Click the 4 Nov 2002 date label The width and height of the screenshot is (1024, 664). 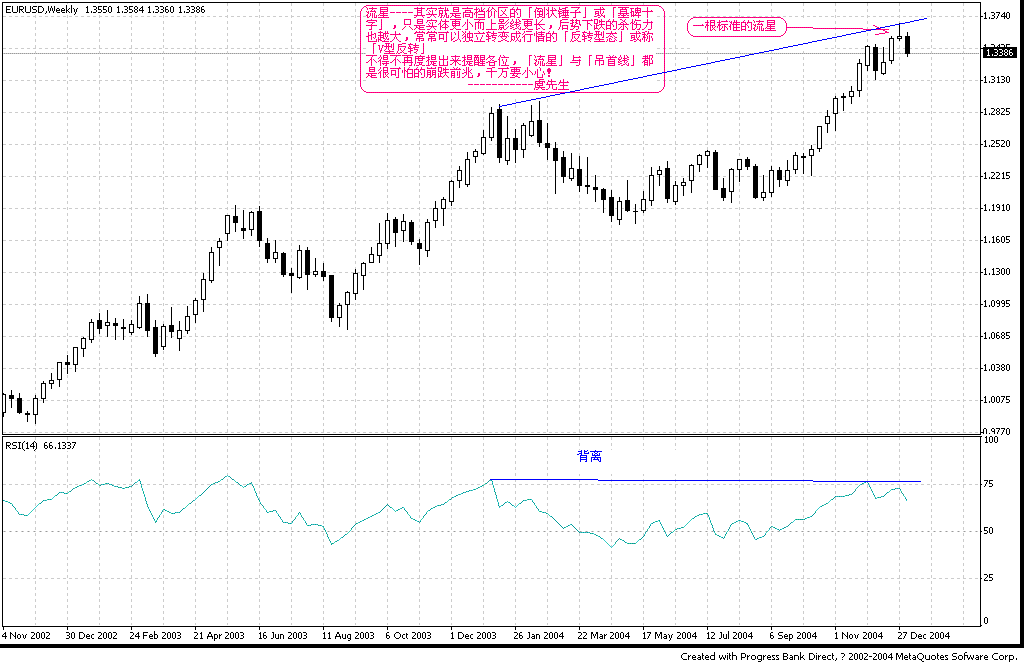coord(26,635)
